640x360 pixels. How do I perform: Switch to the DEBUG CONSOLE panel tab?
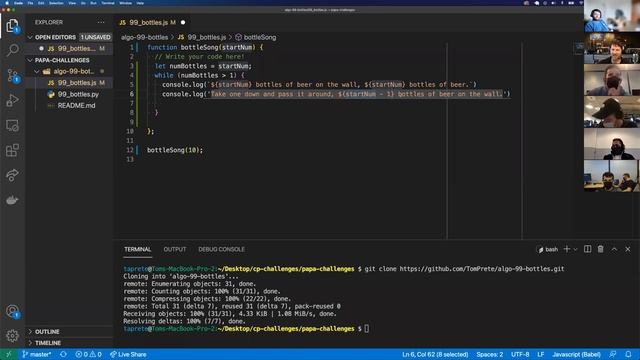click(222, 249)
